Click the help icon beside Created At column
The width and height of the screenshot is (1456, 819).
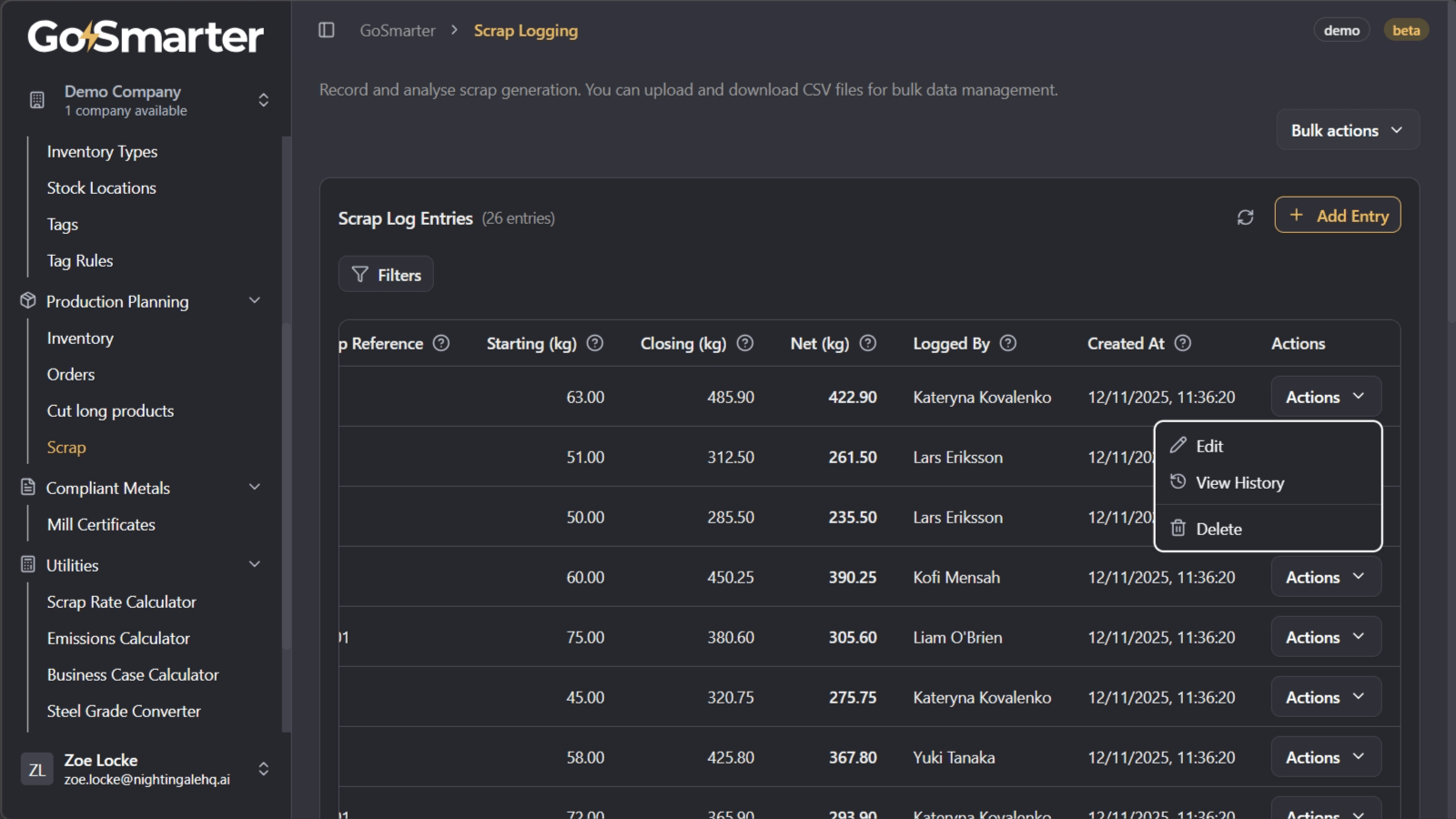[1182, 343]
